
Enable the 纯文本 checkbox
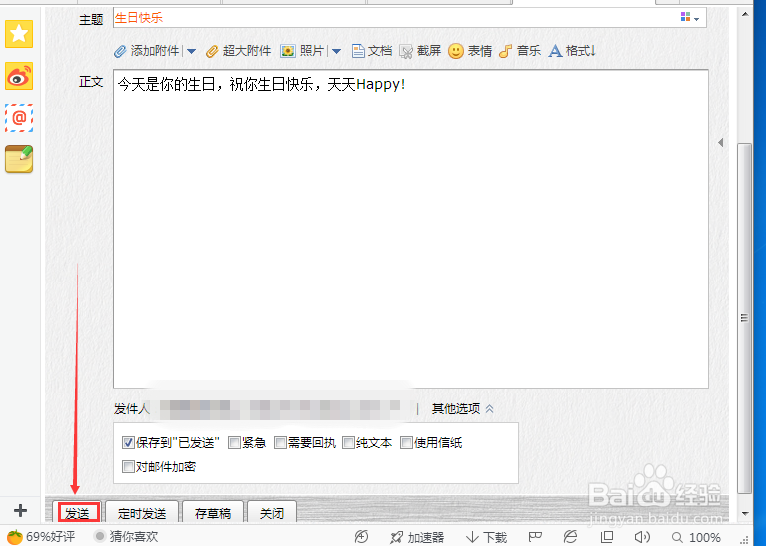(x=348, y=443)
